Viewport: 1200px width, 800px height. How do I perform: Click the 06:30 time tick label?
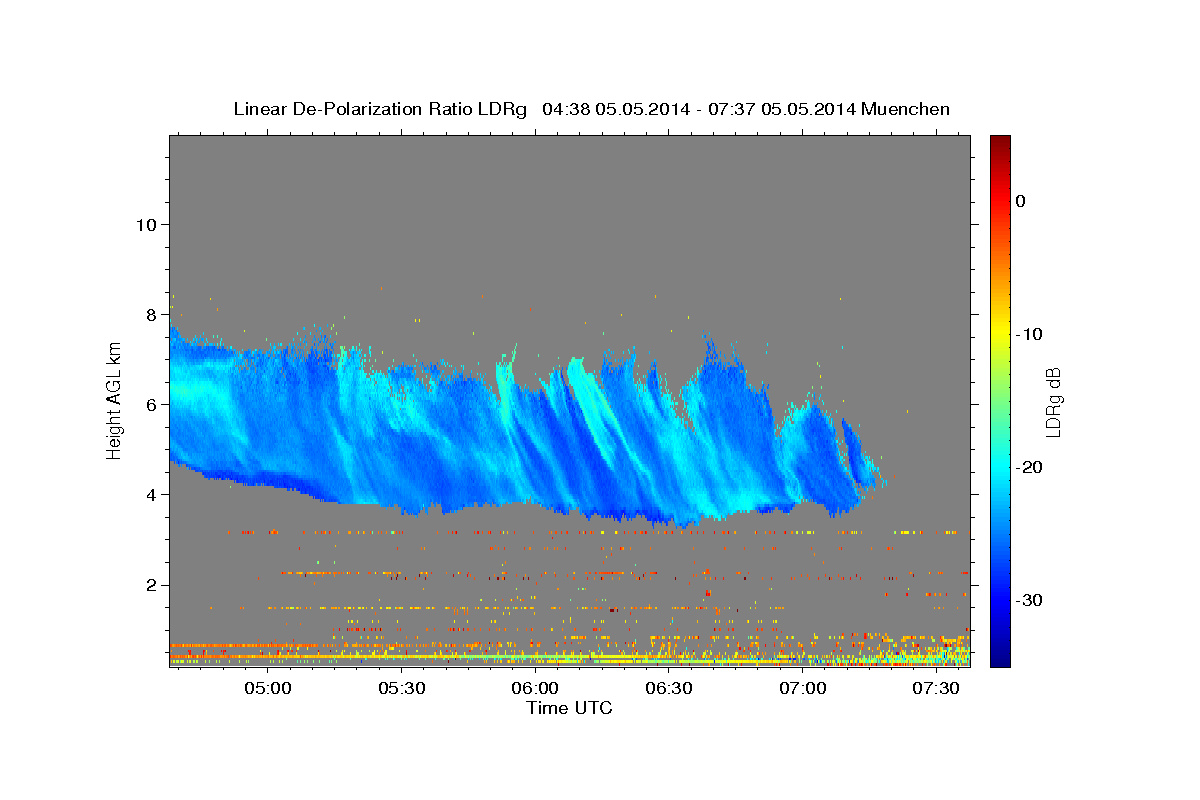[669, 688]
